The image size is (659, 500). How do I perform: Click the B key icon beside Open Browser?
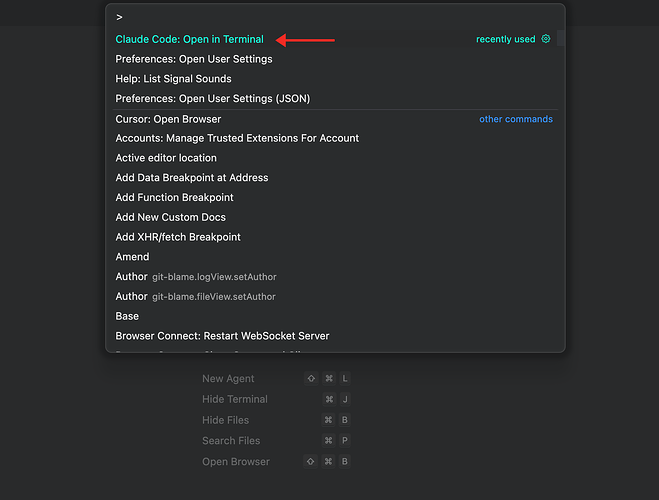point(345,461)
